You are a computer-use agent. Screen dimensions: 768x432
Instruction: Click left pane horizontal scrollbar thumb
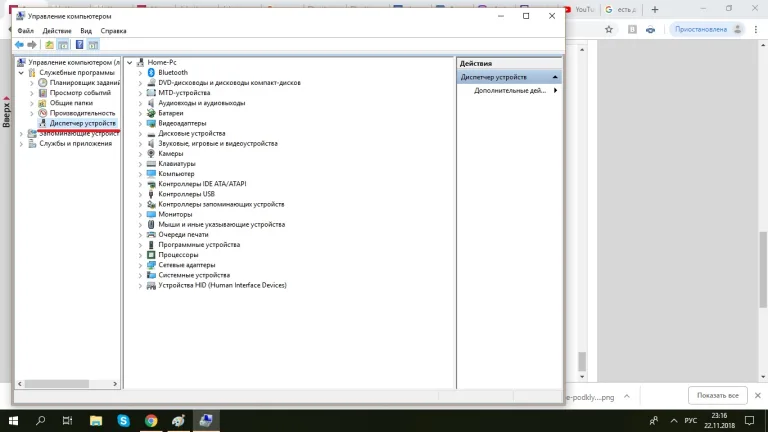click(57, 384)
